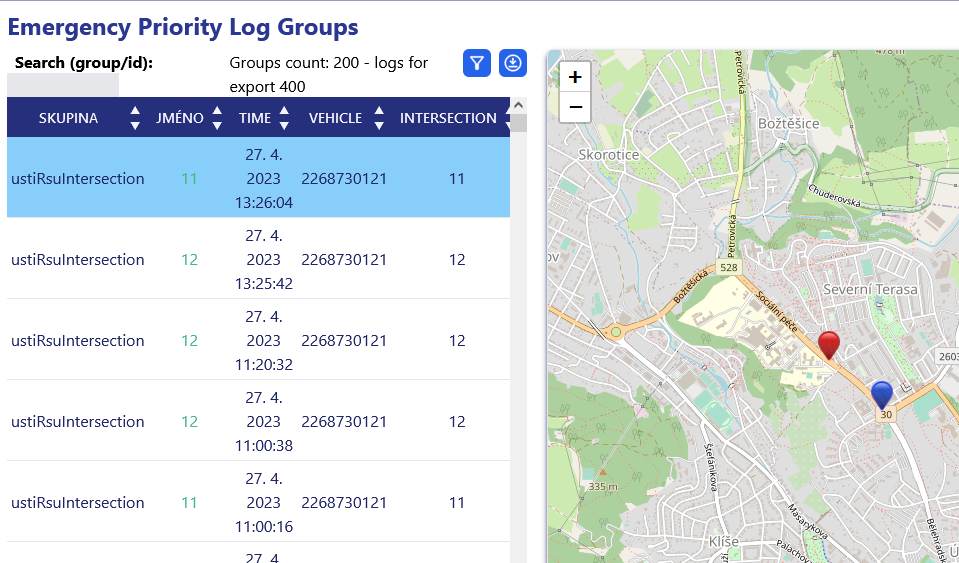Focus the Search group/id input field
The width and height of the screenshot is (959, 563).
[63, 84]
